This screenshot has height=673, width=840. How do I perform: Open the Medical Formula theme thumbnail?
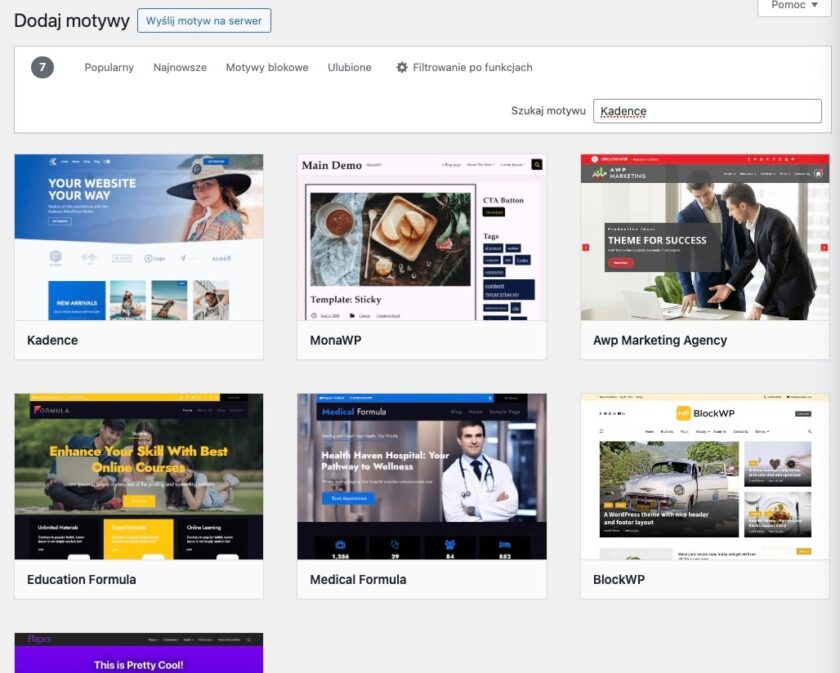(x=421, y=476)
